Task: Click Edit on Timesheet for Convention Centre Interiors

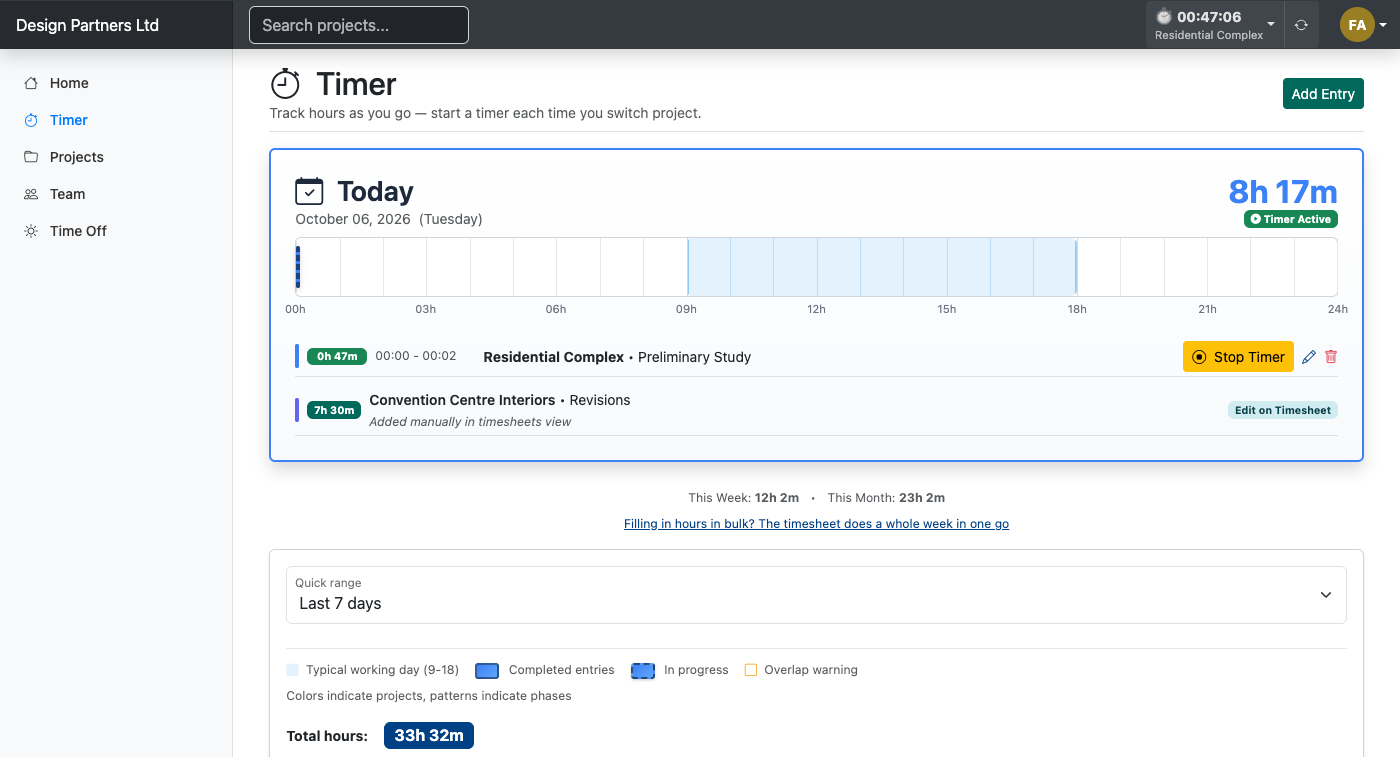Action: pos(1283,410)
